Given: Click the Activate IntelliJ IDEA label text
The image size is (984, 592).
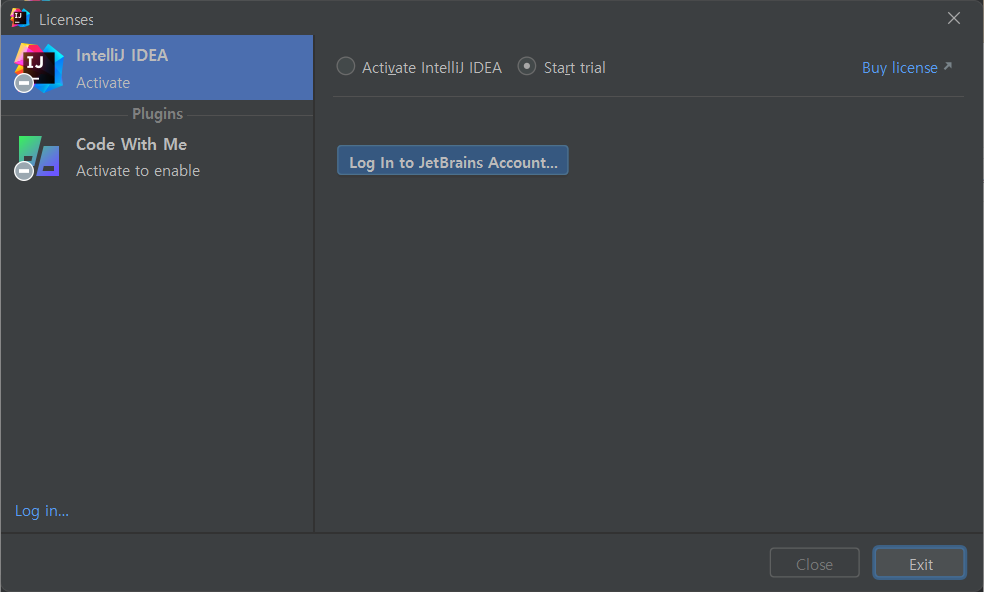Looking at the screenshot, I should coord(432,68).
